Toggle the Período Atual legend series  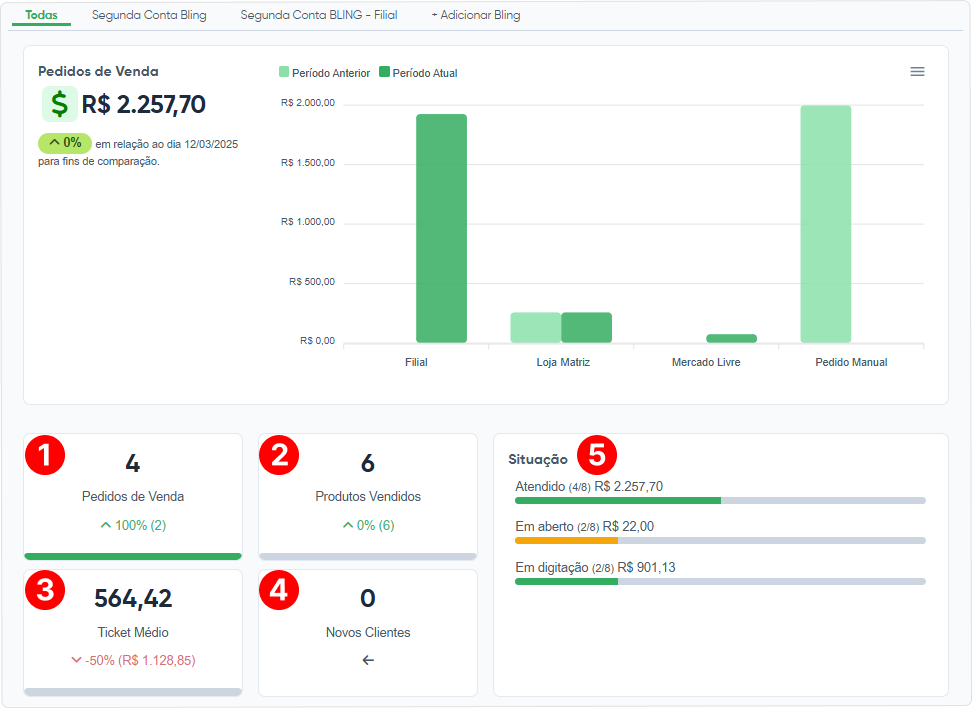coord(419,73)
